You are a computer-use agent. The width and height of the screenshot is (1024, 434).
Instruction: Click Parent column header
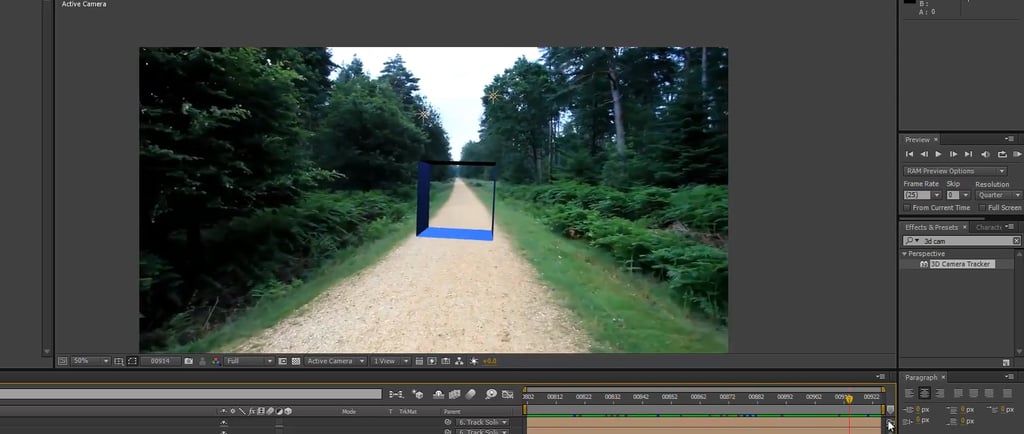tap(451, 412)
